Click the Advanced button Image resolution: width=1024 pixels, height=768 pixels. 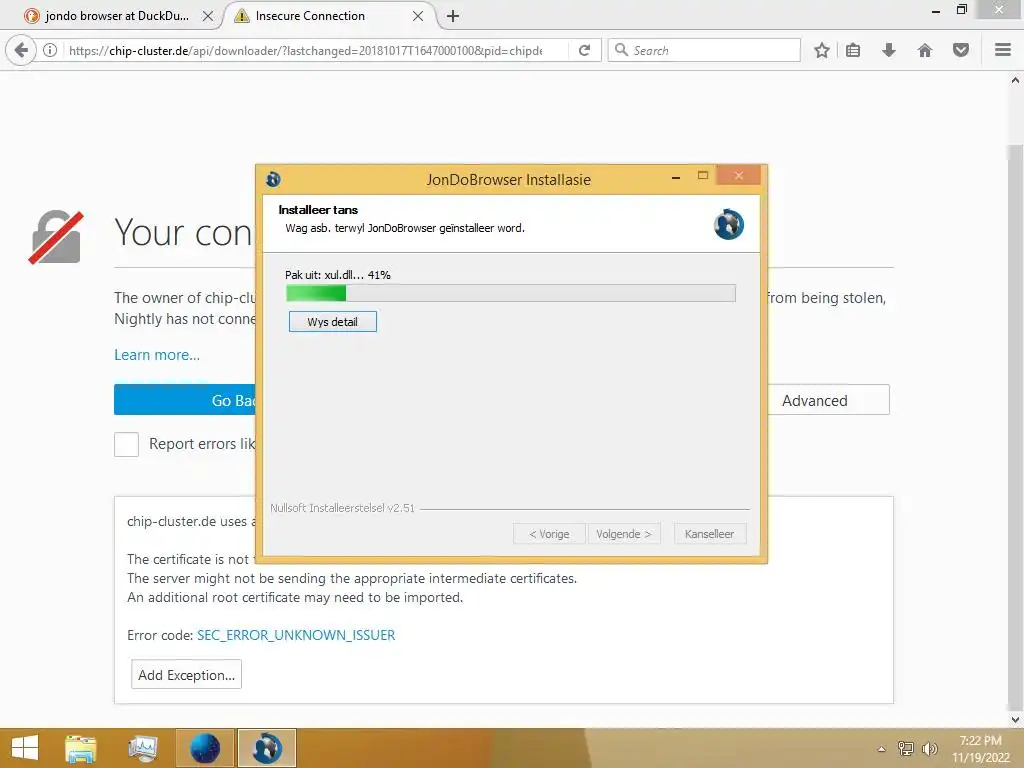(828, 400)
